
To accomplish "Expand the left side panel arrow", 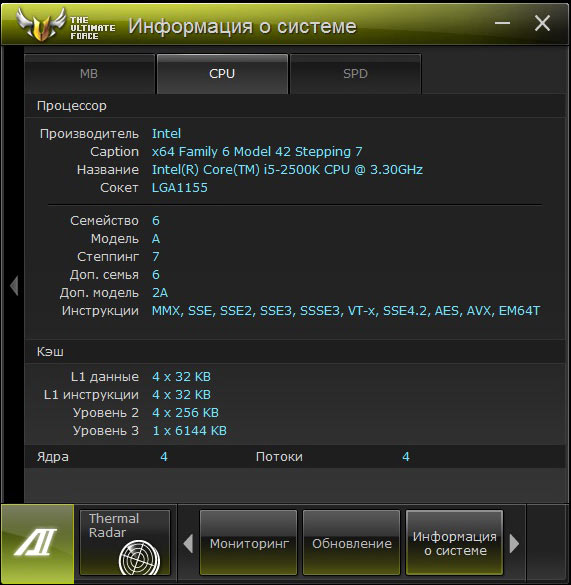I will pyautogui.click(x=14, y=286).
